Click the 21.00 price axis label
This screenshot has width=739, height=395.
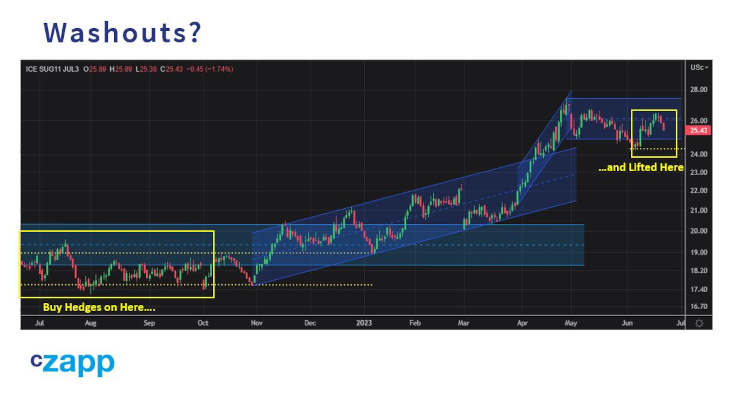(698, 211)
